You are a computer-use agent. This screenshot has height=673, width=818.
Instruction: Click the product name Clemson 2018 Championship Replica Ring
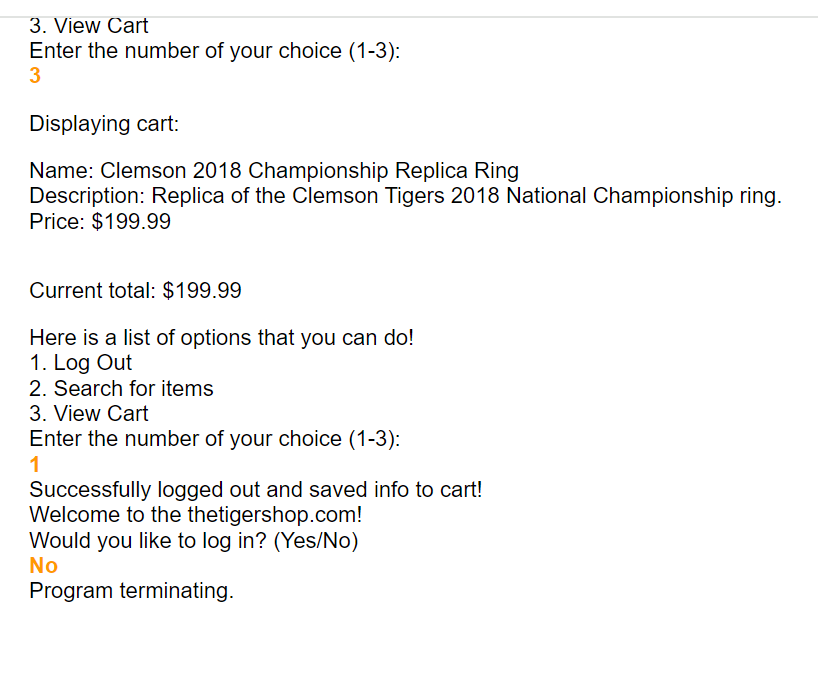tap(309, 171)
